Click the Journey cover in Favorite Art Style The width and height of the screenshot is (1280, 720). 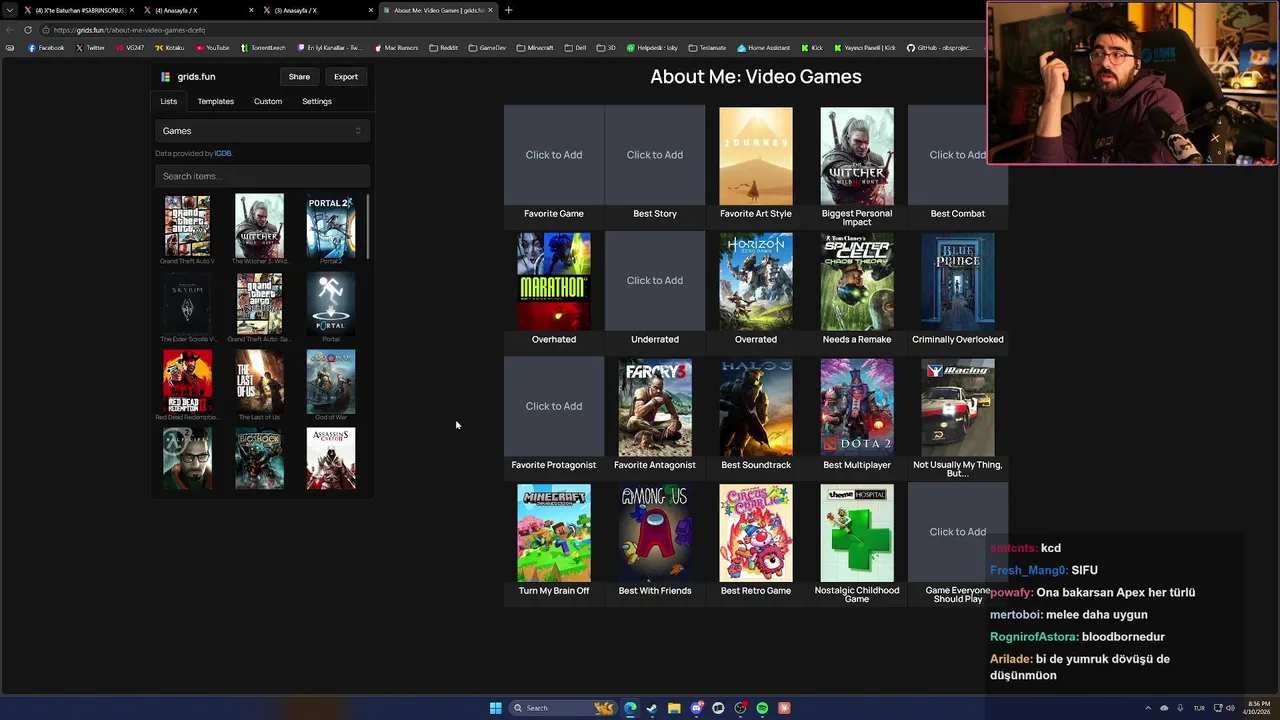pos(756,157)
